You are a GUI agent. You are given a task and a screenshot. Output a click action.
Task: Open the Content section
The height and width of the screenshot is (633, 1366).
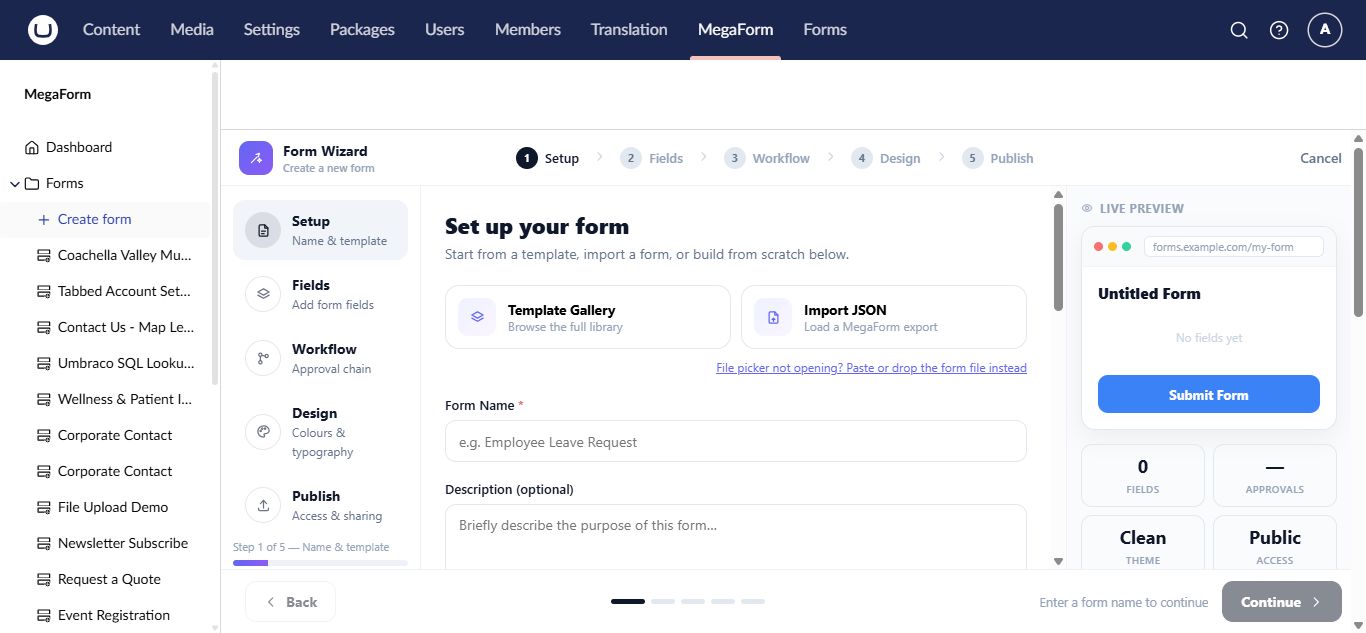tap(111, 30)
